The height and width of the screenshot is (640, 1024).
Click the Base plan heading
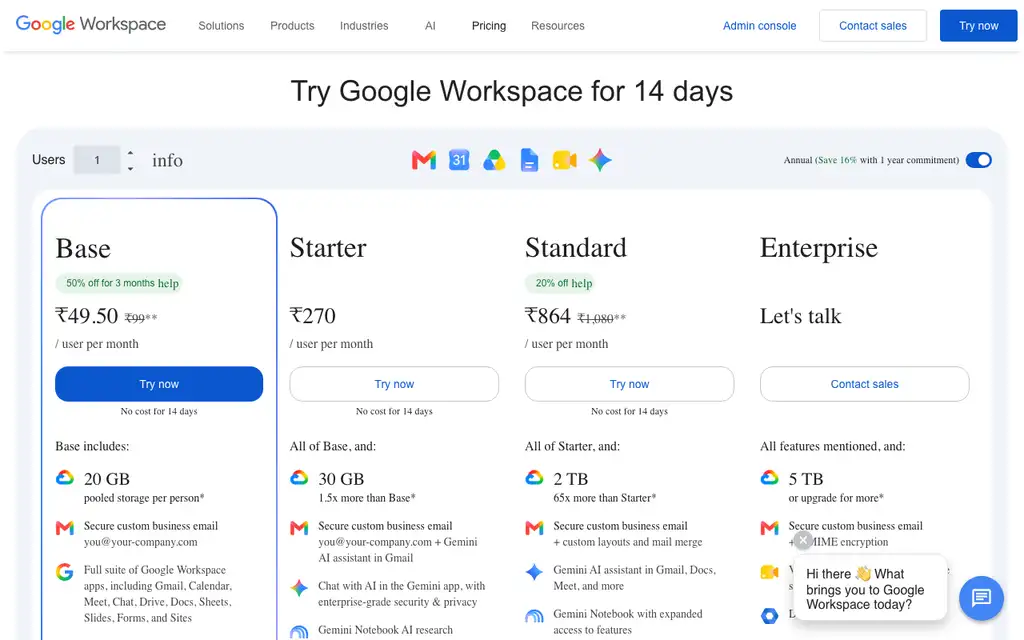83,249
